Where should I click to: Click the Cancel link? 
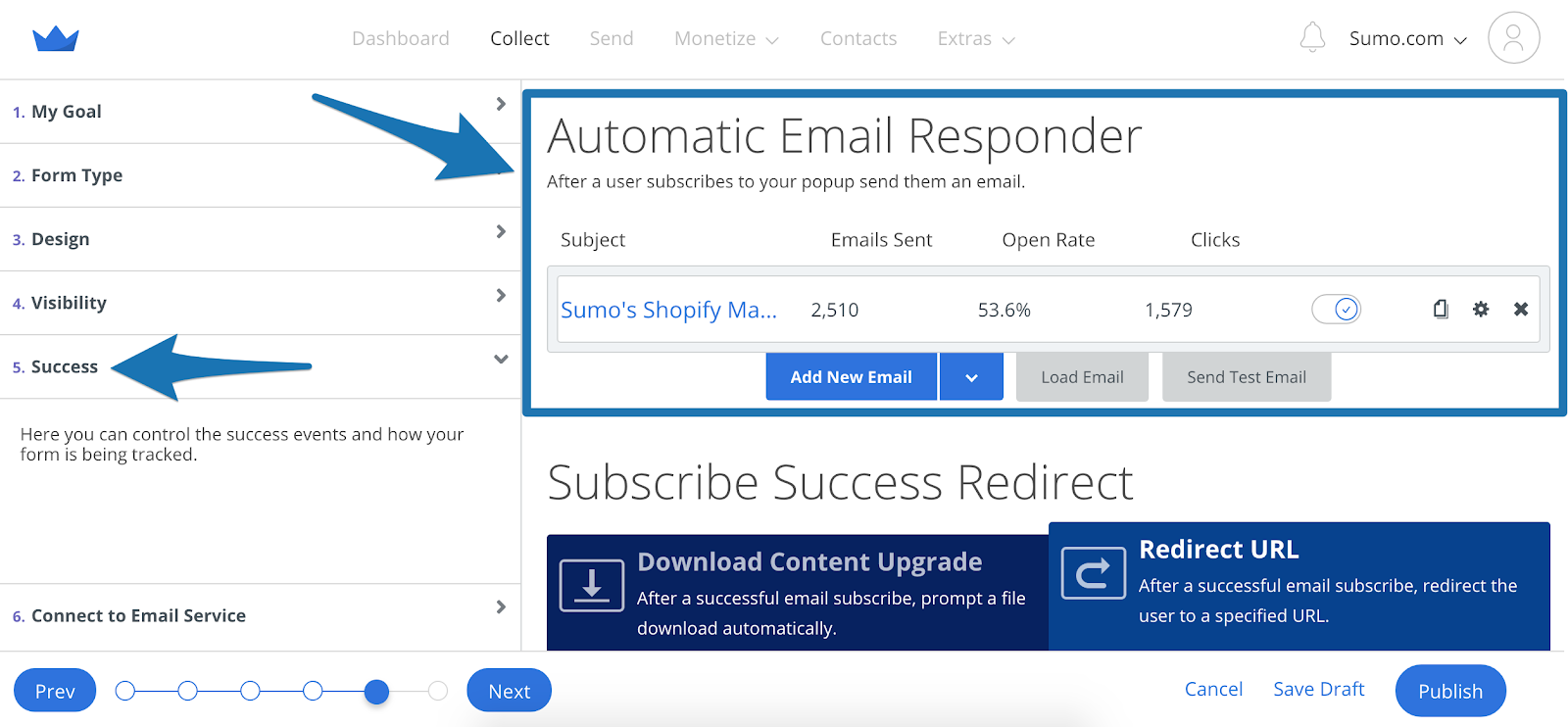[1213, 689]
